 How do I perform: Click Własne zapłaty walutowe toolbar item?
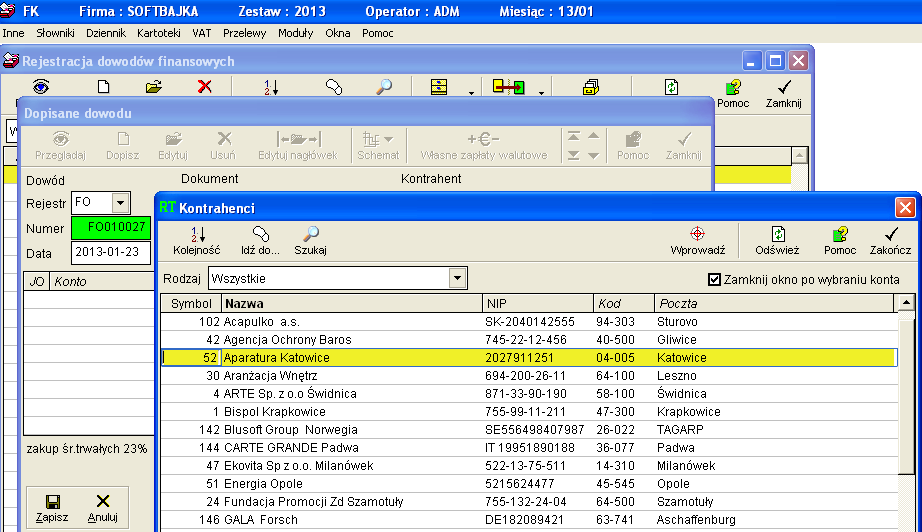[483, 146]
